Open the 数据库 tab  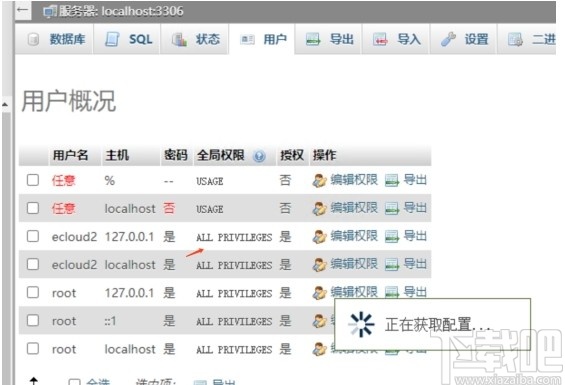tap(54, 39)
